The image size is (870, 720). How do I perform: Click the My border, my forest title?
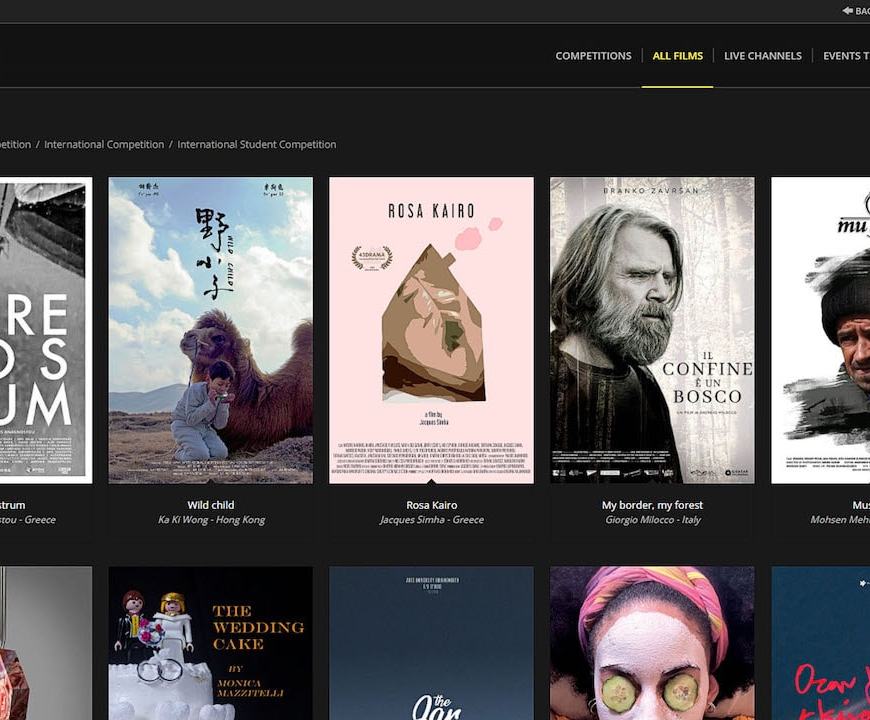652,505
